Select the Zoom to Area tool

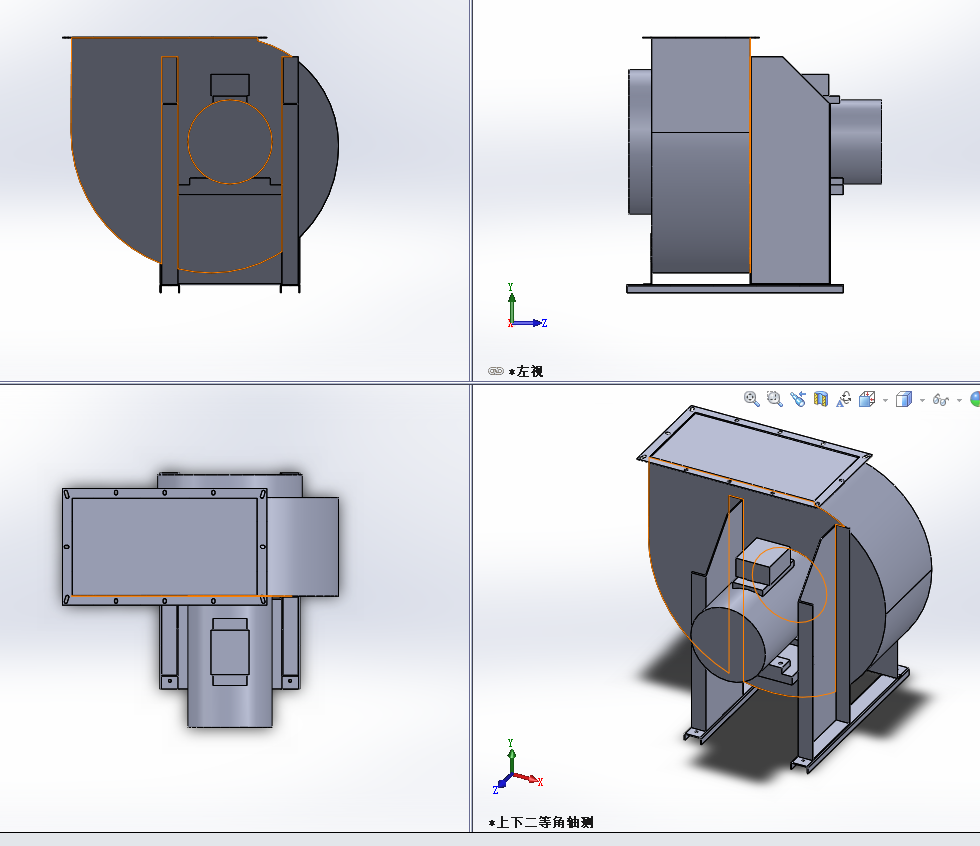[x=774, y=399]
